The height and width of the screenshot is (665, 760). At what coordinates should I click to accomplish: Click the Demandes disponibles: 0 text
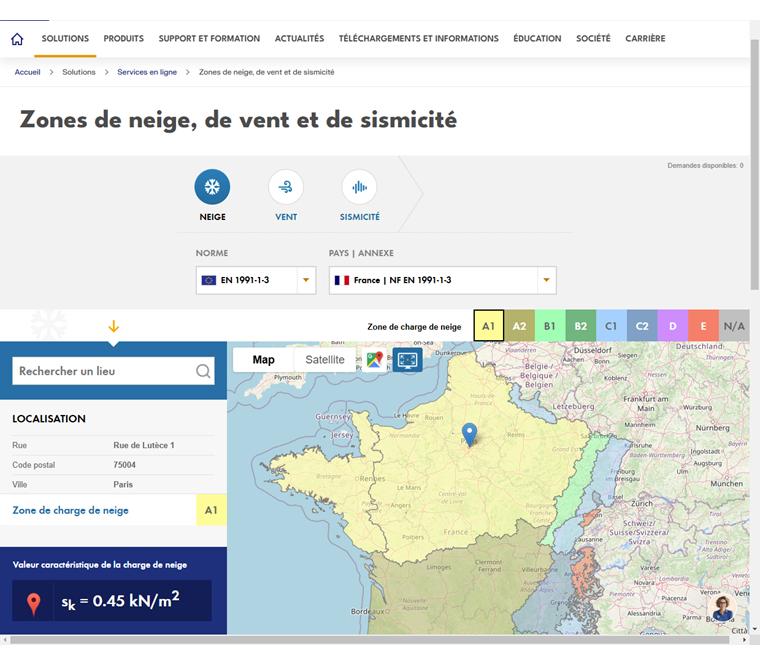click(x=705, y=166)
